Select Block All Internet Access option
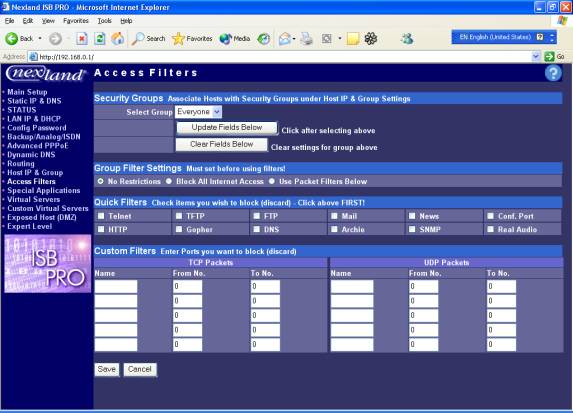Screen dimensions: 573x413 tap(168, 181)
